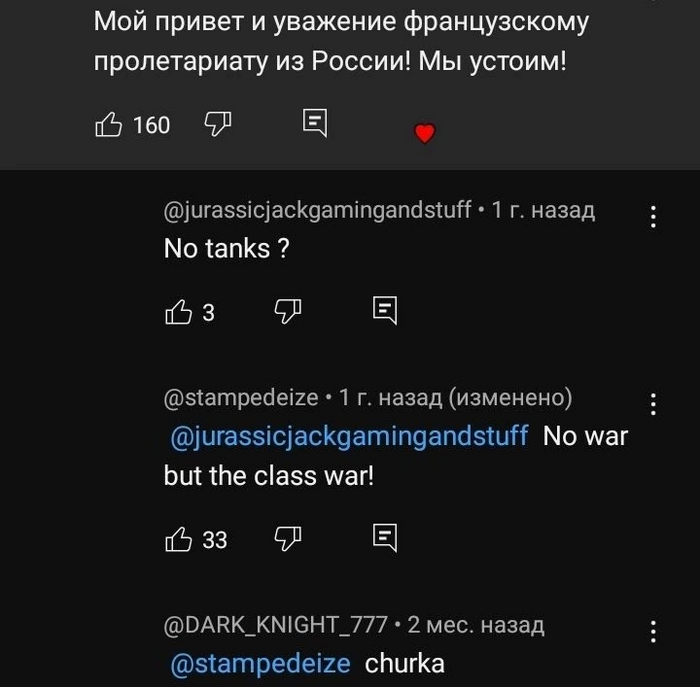Reply to the "No tanks ?" comment
The width and height of the screenshot is (700, 687).
click(384, 312)
